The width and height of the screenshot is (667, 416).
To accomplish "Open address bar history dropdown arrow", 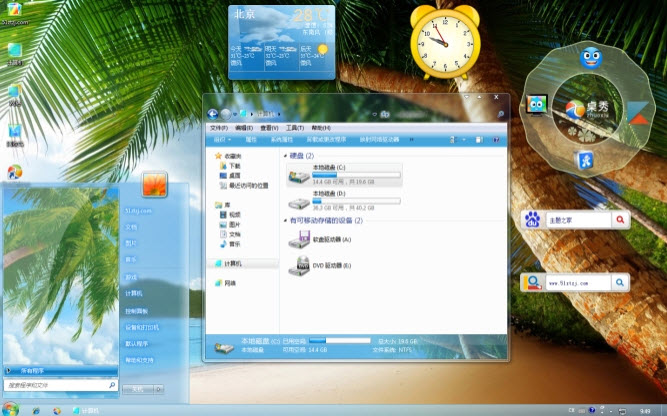I will (x=375, y=114).
